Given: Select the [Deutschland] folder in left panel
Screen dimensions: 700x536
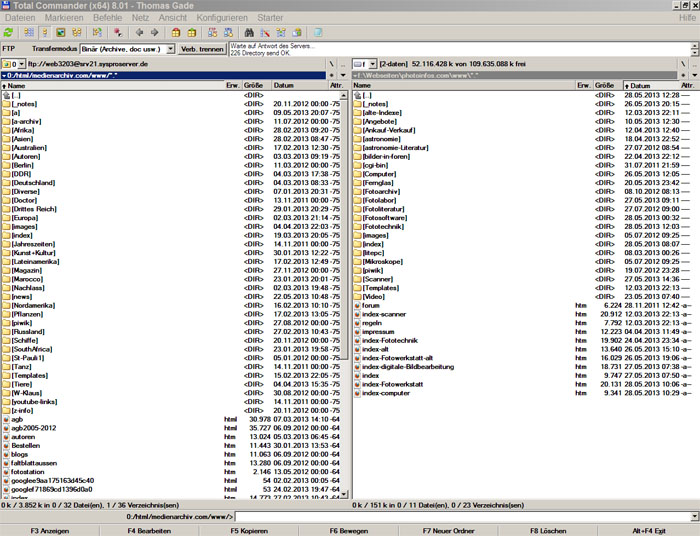Looking at the screenshot, I should click(33, 183).
